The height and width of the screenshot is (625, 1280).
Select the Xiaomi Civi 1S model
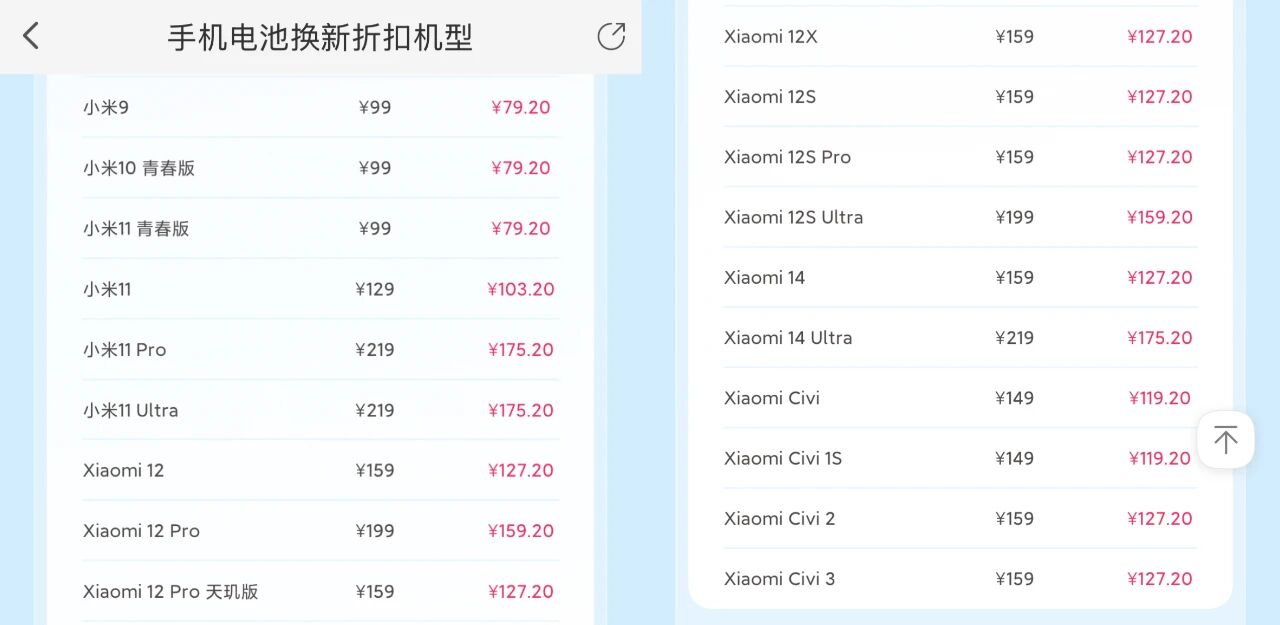point(783,458)
